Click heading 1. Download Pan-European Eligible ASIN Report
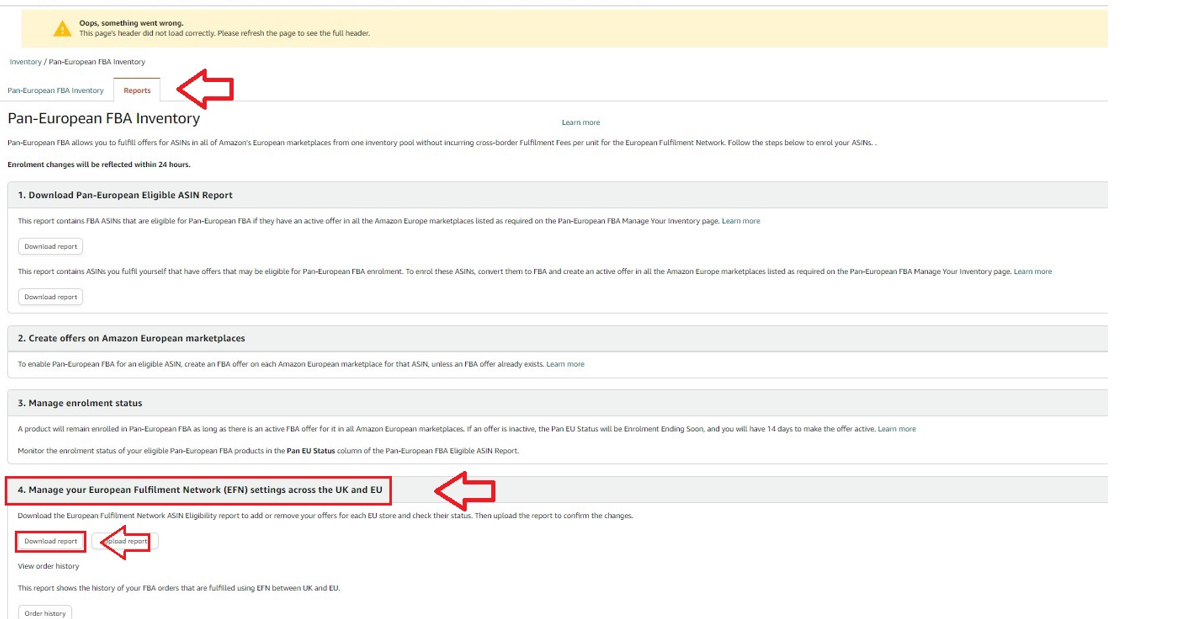This screenshot has height=619, width=1194. pos(125,195)
